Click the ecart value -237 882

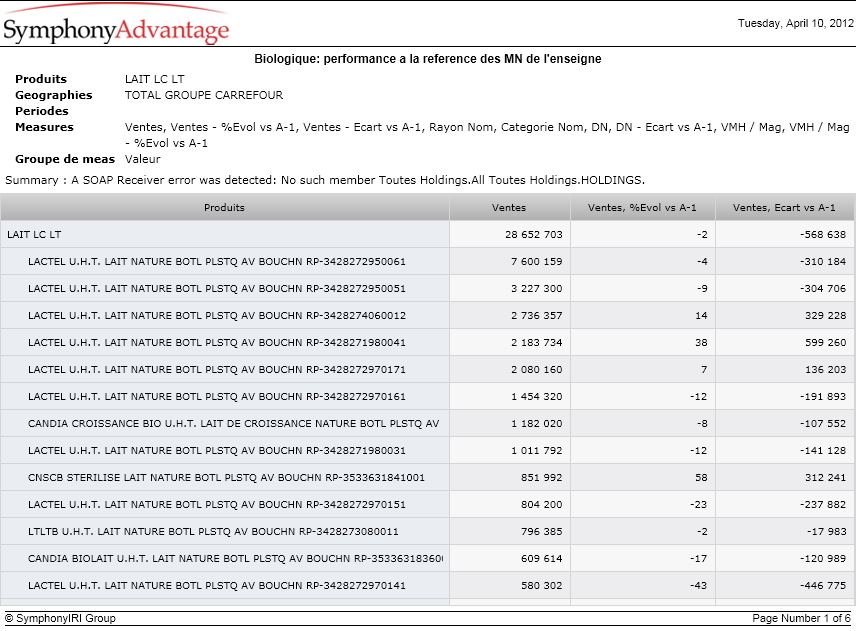pyautogui.click(x=823, y=504)
